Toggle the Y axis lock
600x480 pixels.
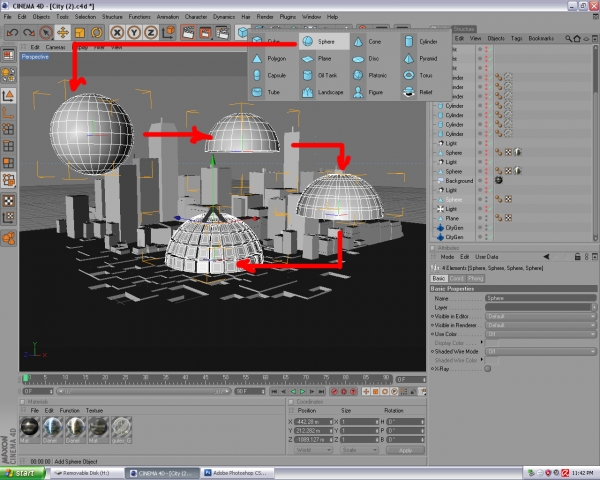tap(134, 33)
